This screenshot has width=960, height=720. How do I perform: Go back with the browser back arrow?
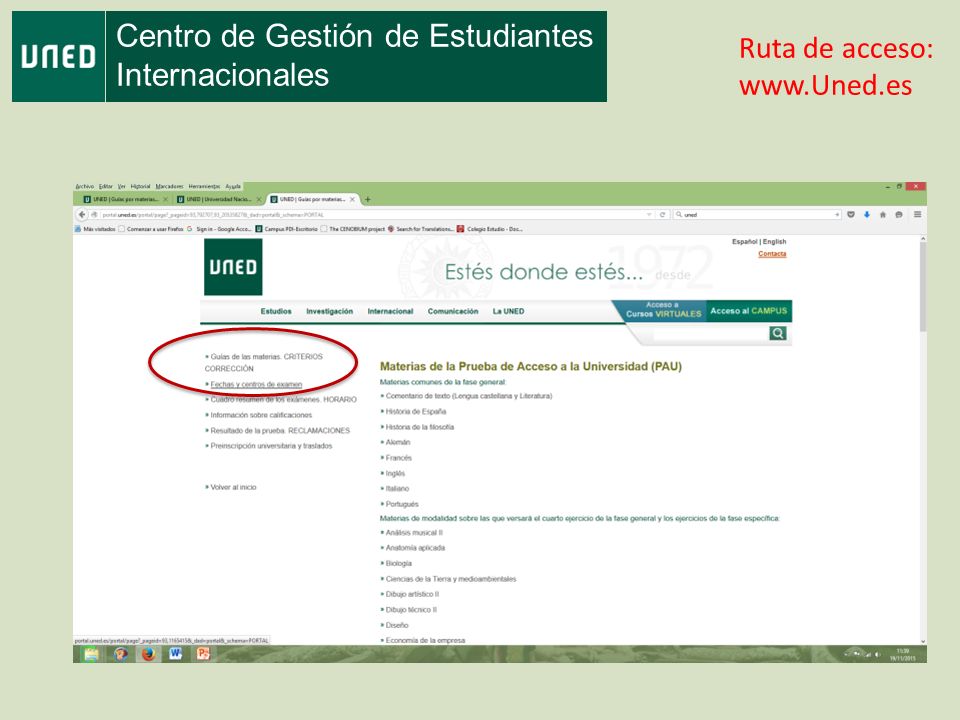tap(82, 215)
